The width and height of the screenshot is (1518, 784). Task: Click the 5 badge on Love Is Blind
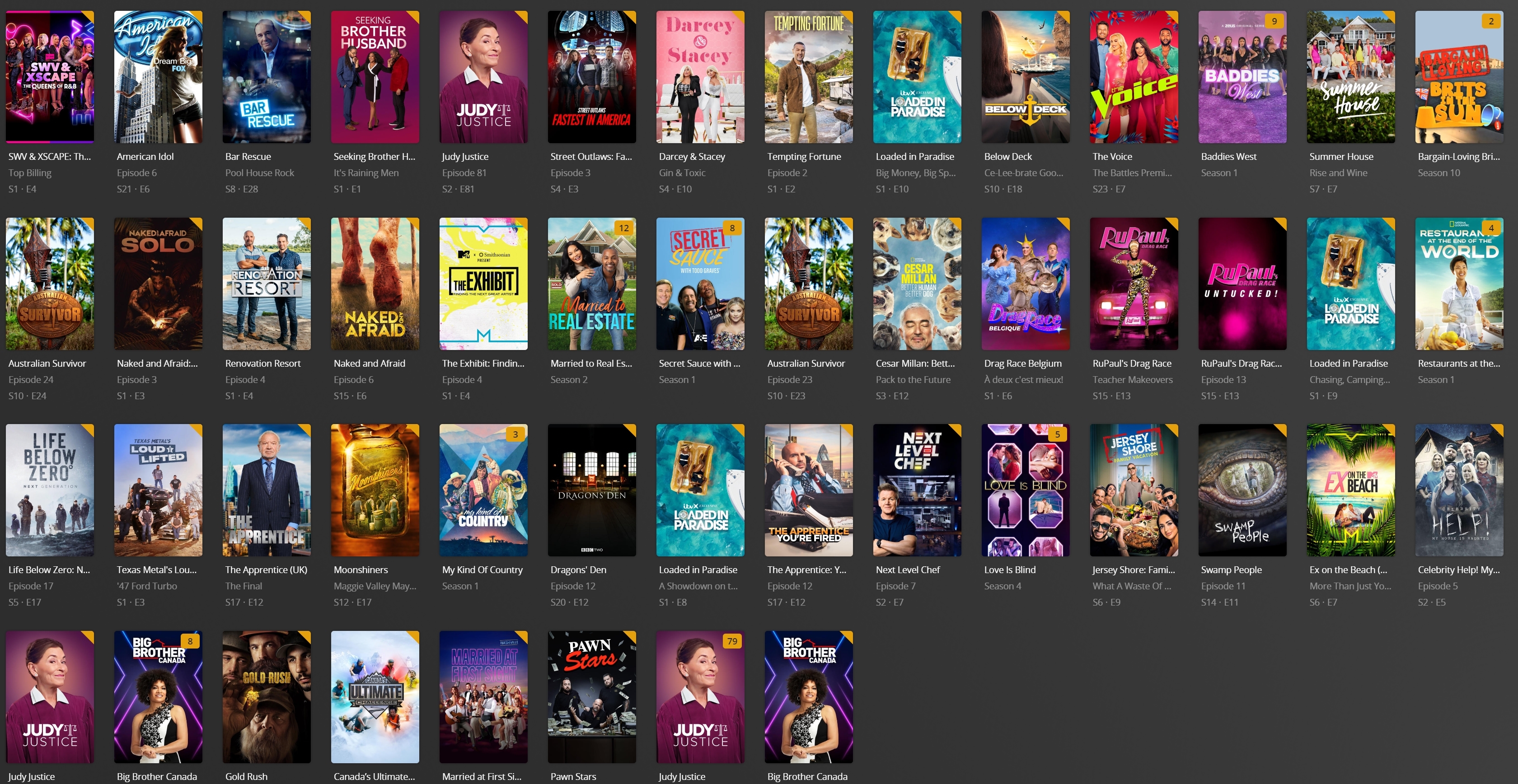click(1057, 435)
